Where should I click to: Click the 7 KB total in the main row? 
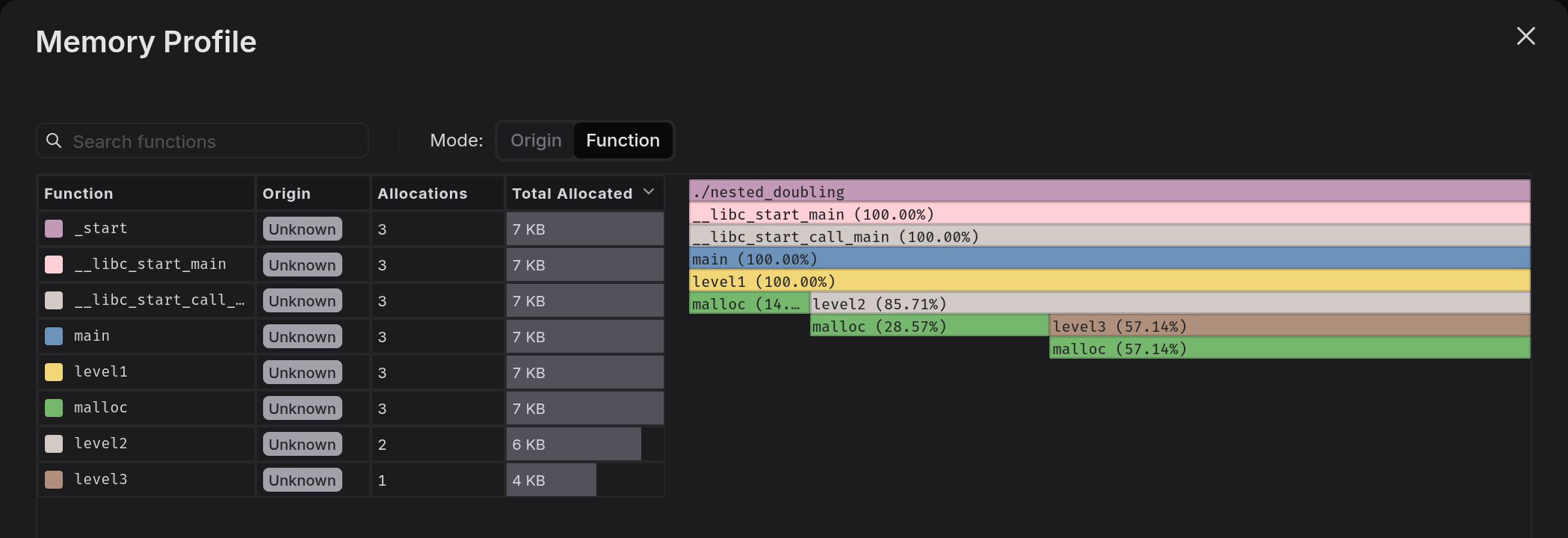(x=528, y=337)
